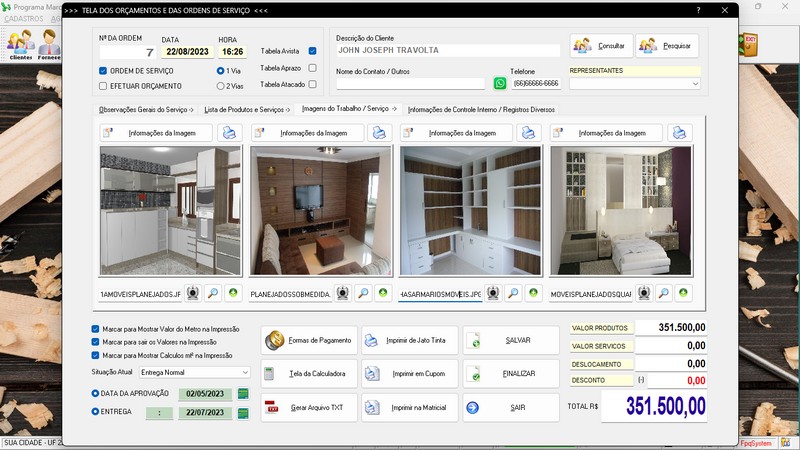Open Formas de Pagamento
Image resolution: width=800 pixels, height=450 pixels.
pyautogui.click(x=309, y=340)
